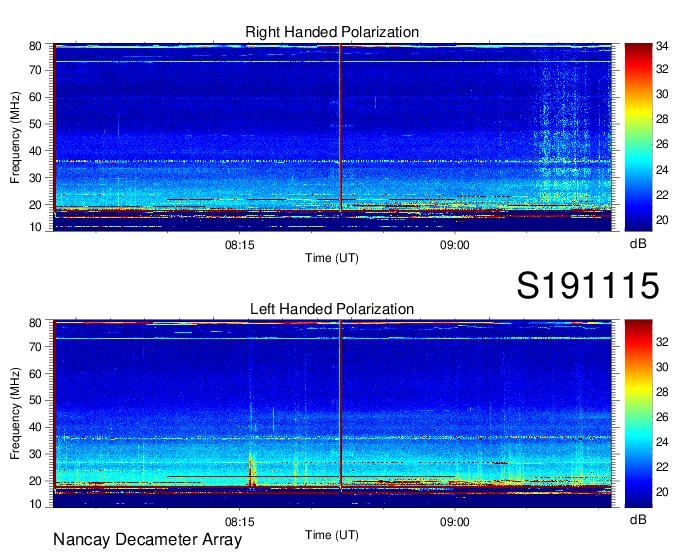Image resolution: width=680 pixels, height=552 pixels.
Task: Click the 28 value on upper color scale
Action: coord(662,119)
